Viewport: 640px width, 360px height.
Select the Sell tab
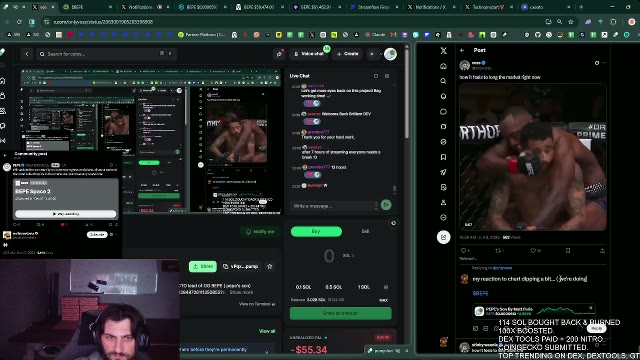coord(365,231)
